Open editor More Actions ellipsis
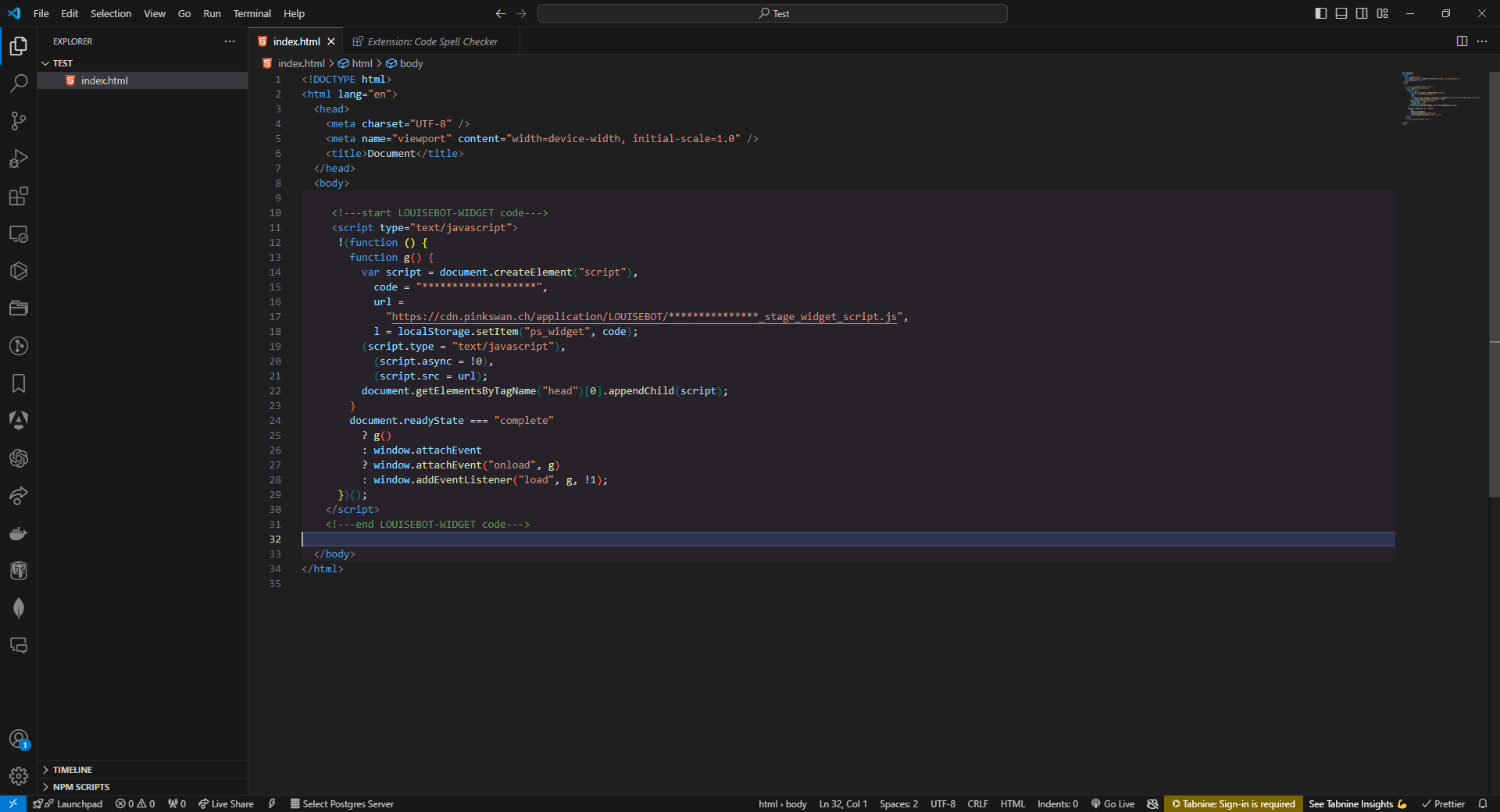The width and height of the screenshot is (1500, 812). [x=1482, y=41]
